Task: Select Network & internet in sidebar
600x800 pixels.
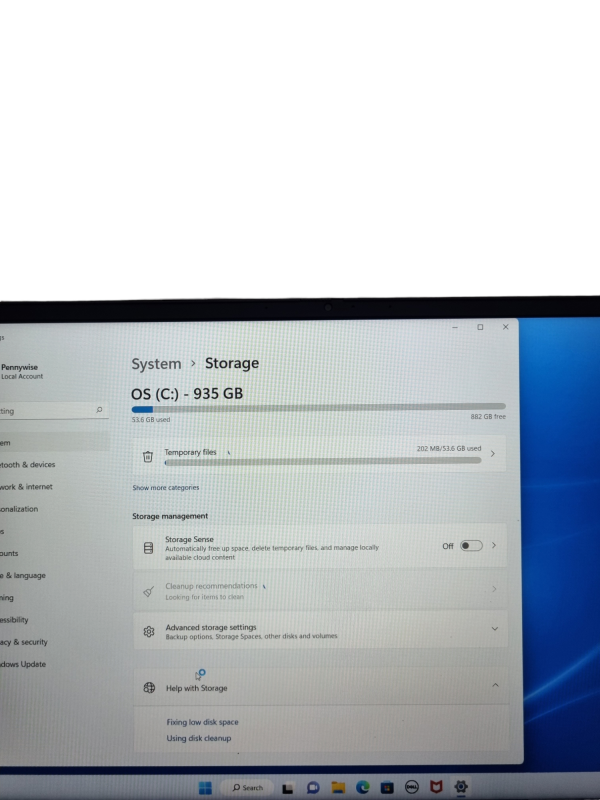Action: pyautogui.click(x=26, y=487)
